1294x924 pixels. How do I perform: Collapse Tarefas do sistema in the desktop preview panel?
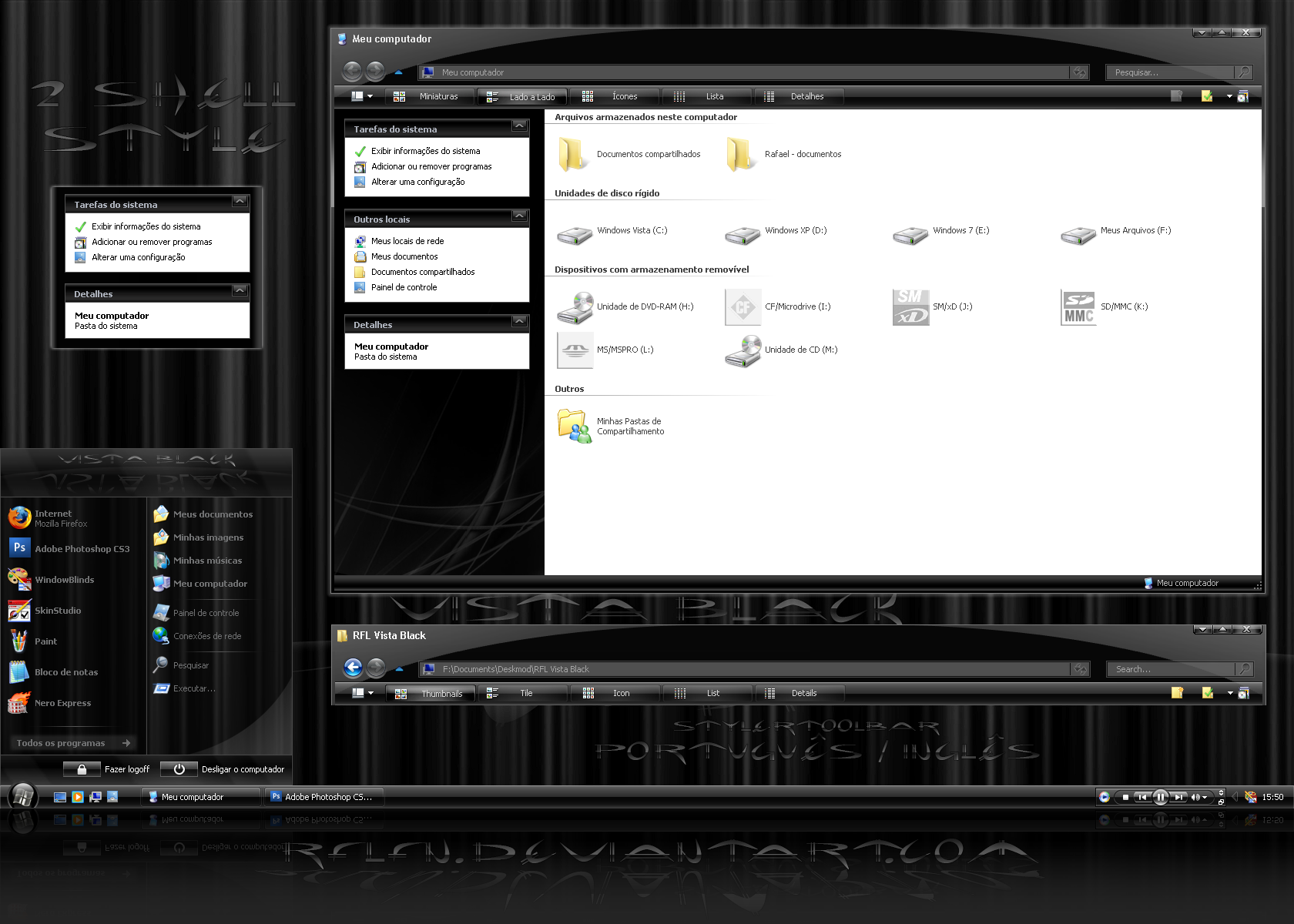coord(240,201)
